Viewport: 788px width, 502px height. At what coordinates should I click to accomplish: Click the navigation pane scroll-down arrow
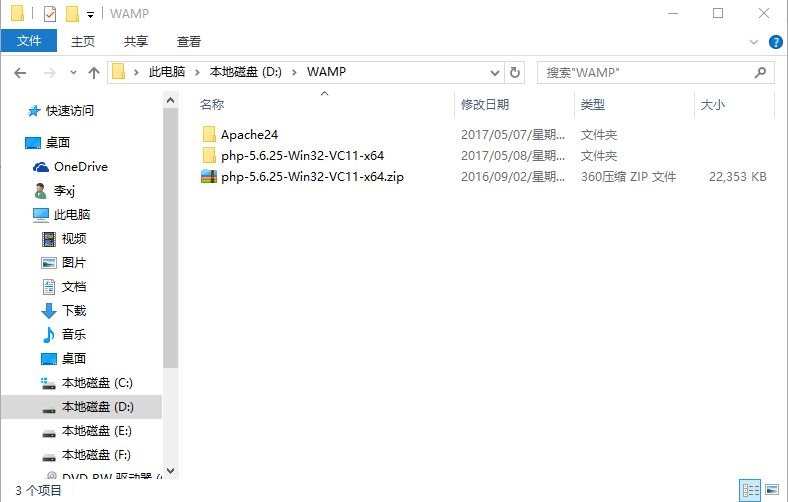point(170,471)
